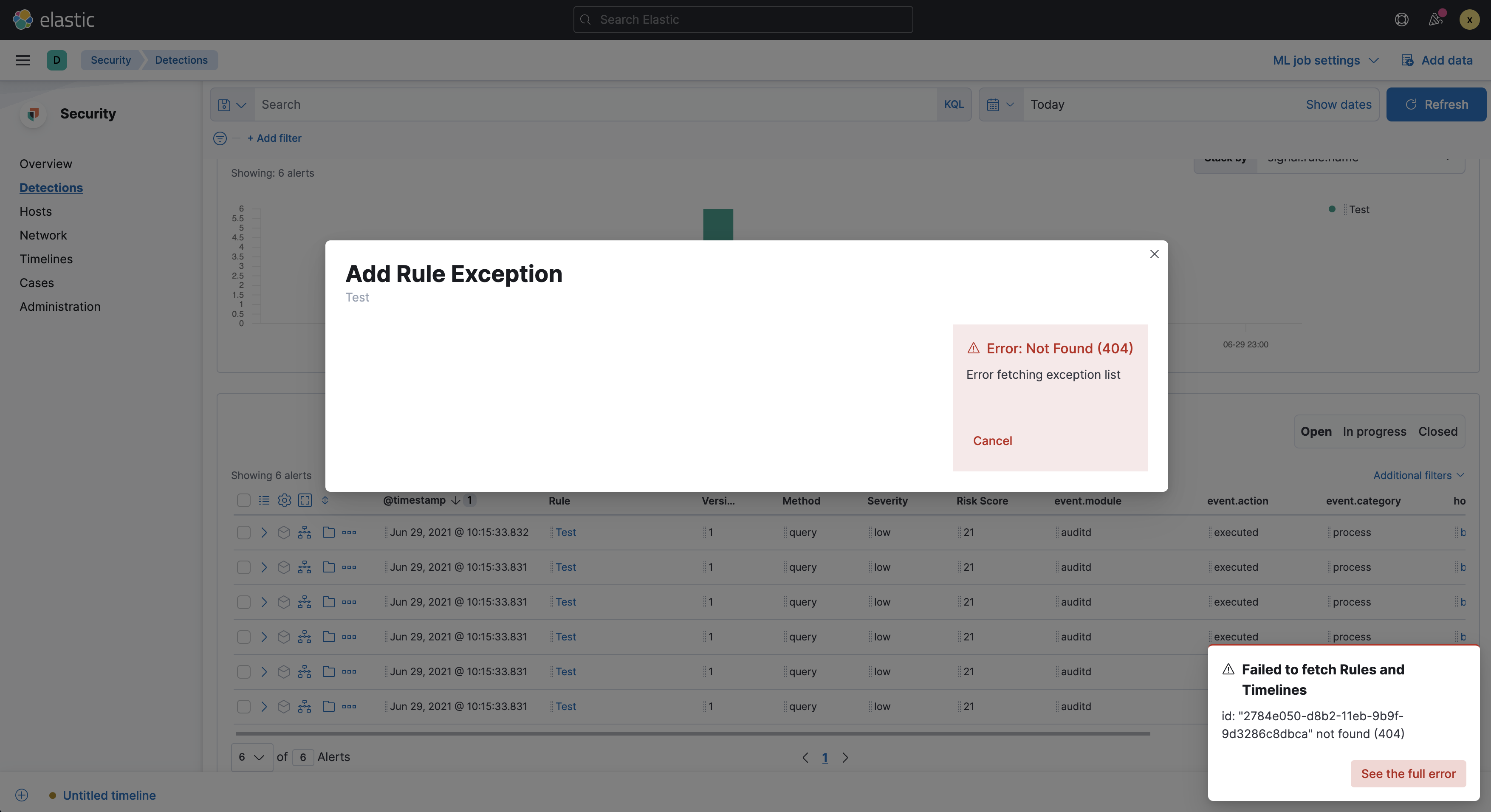Viewport: 1491px width, 812px height.
Task: Open the alerts table settings gear icon
Action: point(284,500)
